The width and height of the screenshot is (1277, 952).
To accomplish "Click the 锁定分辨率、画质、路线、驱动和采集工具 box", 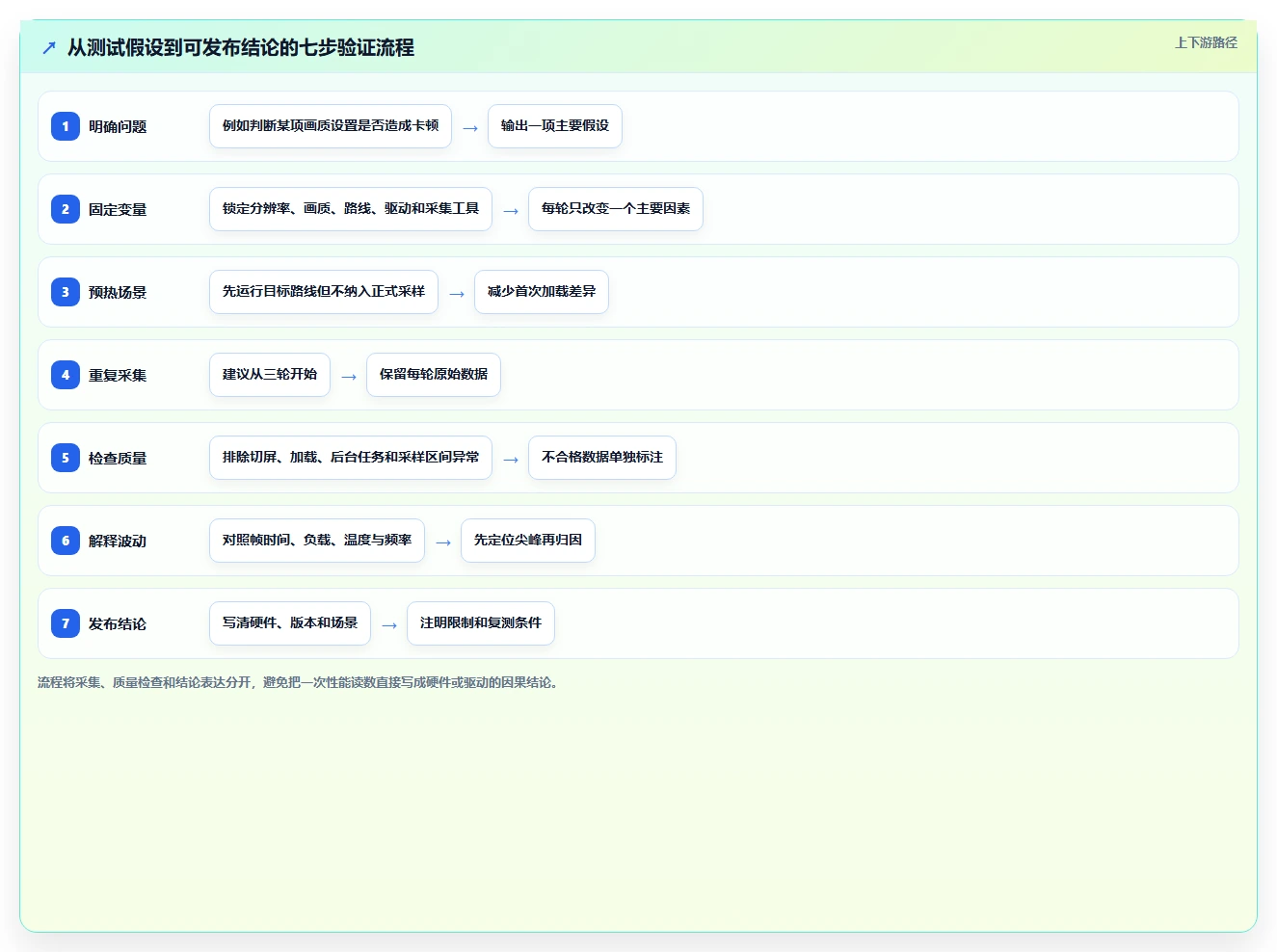I will coord(351,209).
